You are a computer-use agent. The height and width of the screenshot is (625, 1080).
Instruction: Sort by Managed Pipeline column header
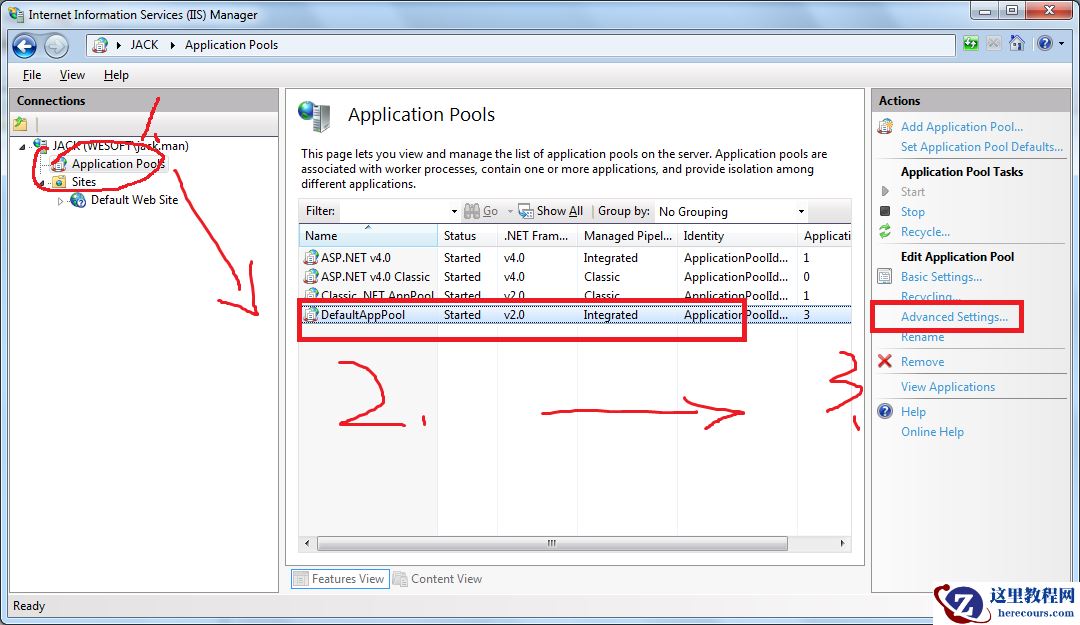pos(627,236)
